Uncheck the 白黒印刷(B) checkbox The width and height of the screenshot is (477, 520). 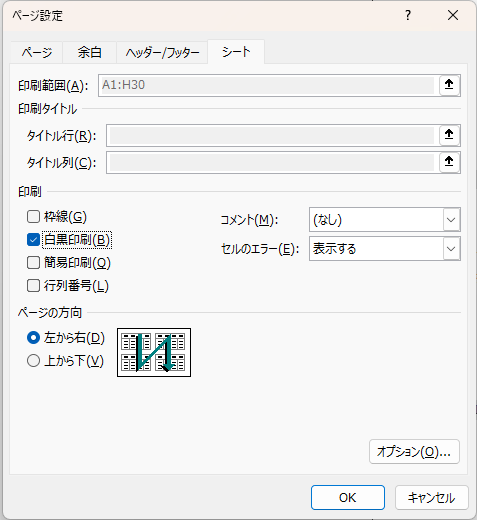click(33, 240)
